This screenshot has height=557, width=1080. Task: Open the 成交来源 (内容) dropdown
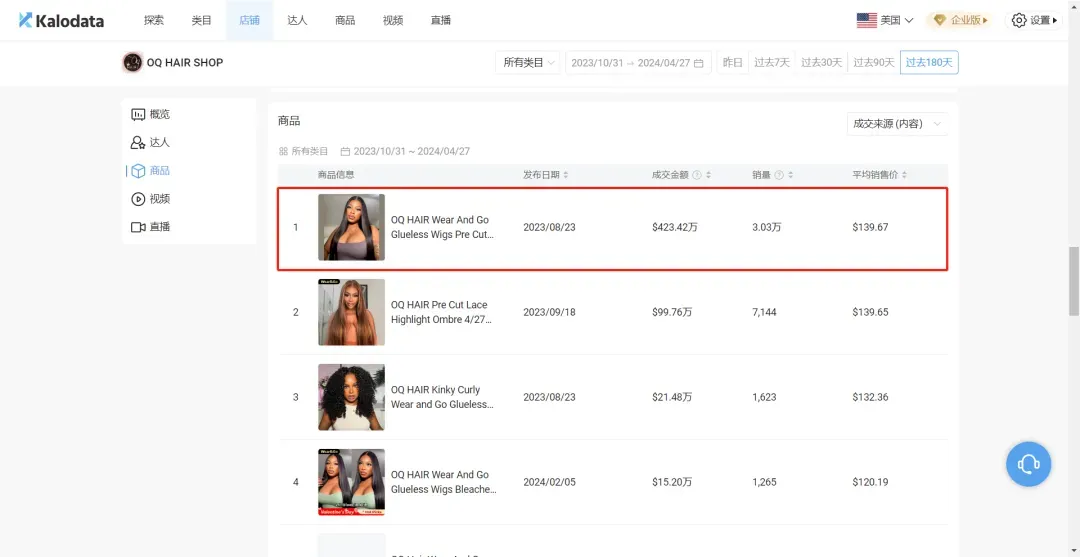click(x=896, y=124)
